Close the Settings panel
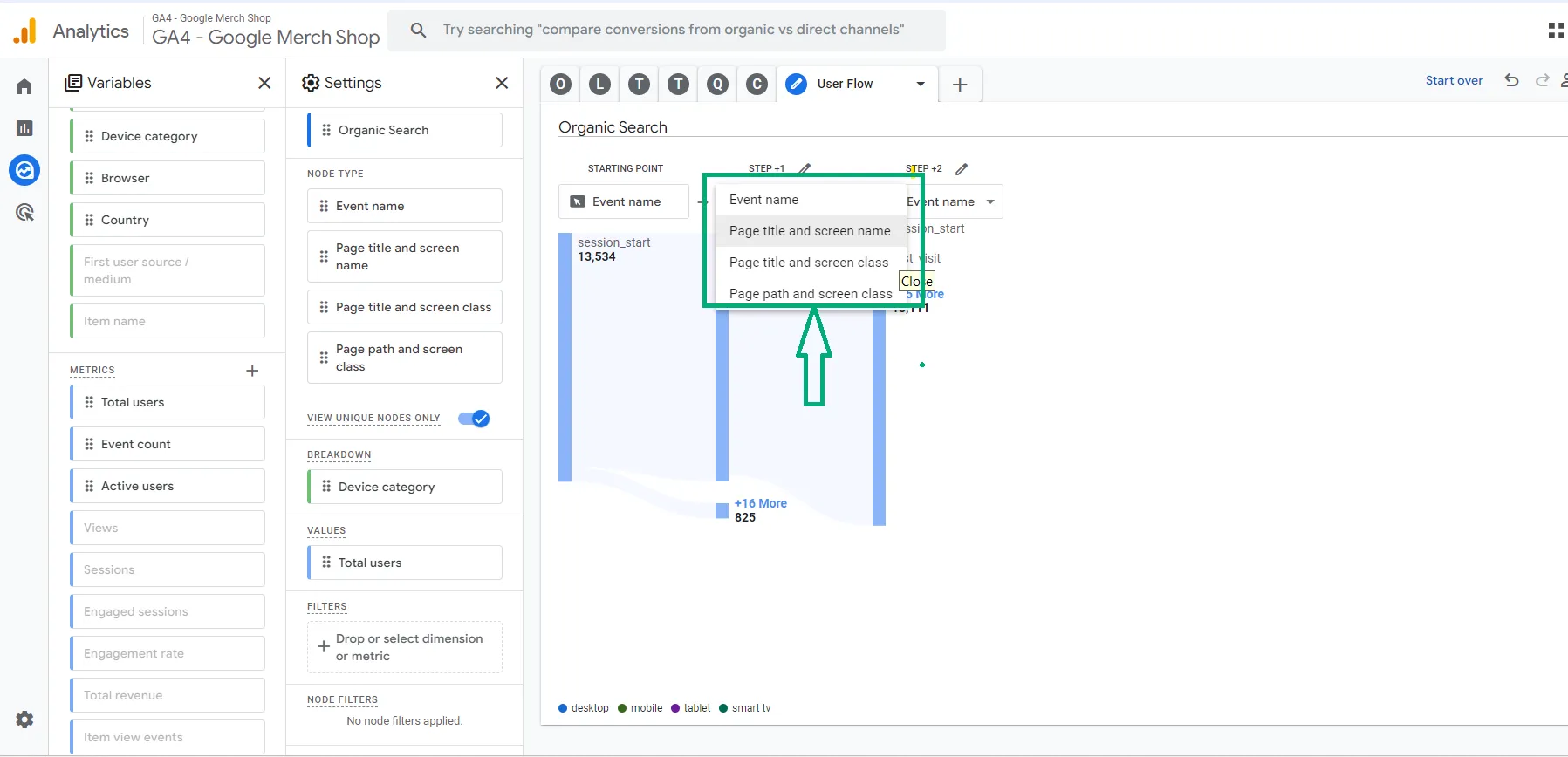 [x=502, y=83]
